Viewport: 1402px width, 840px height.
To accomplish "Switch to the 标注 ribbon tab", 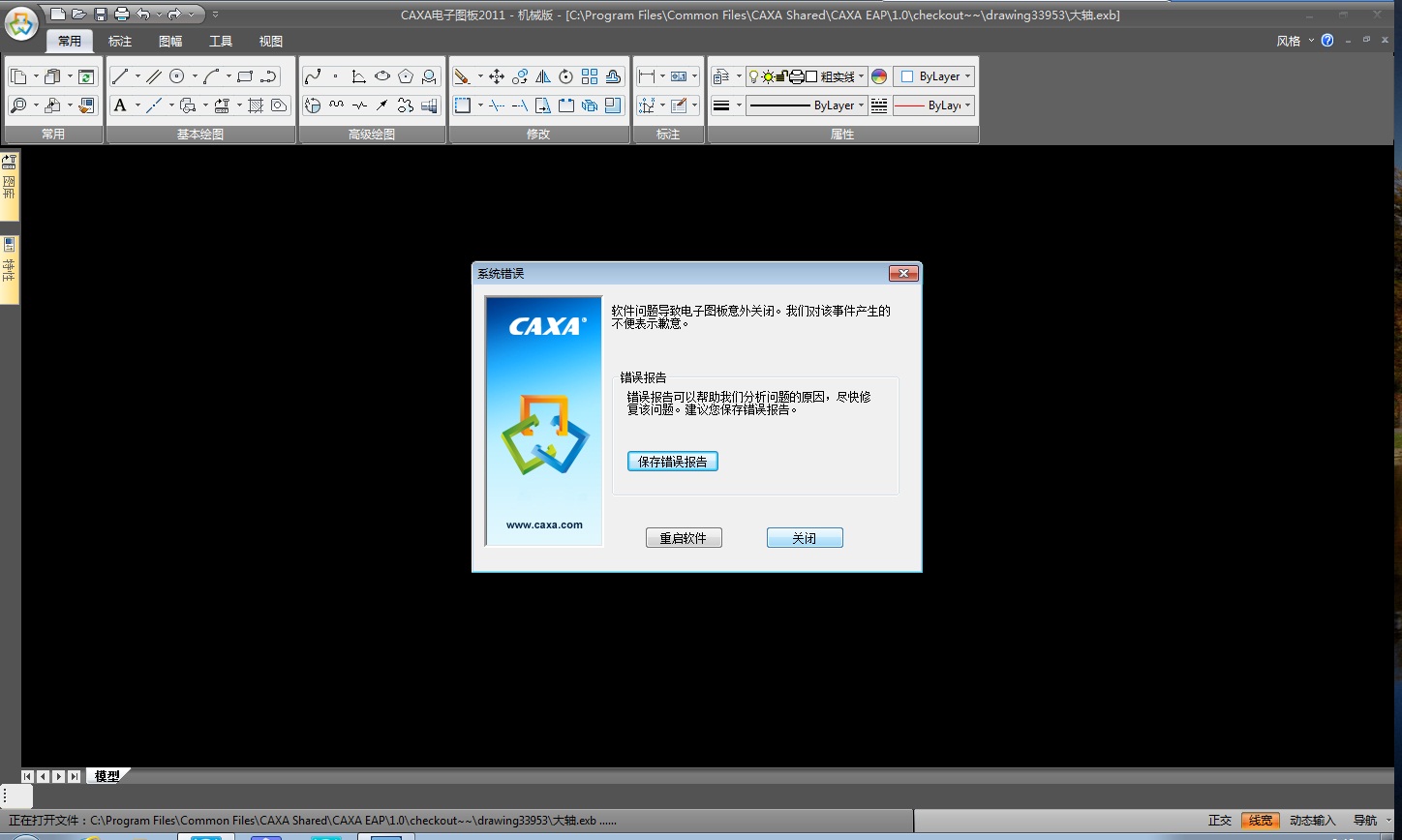I will point(120,41).
